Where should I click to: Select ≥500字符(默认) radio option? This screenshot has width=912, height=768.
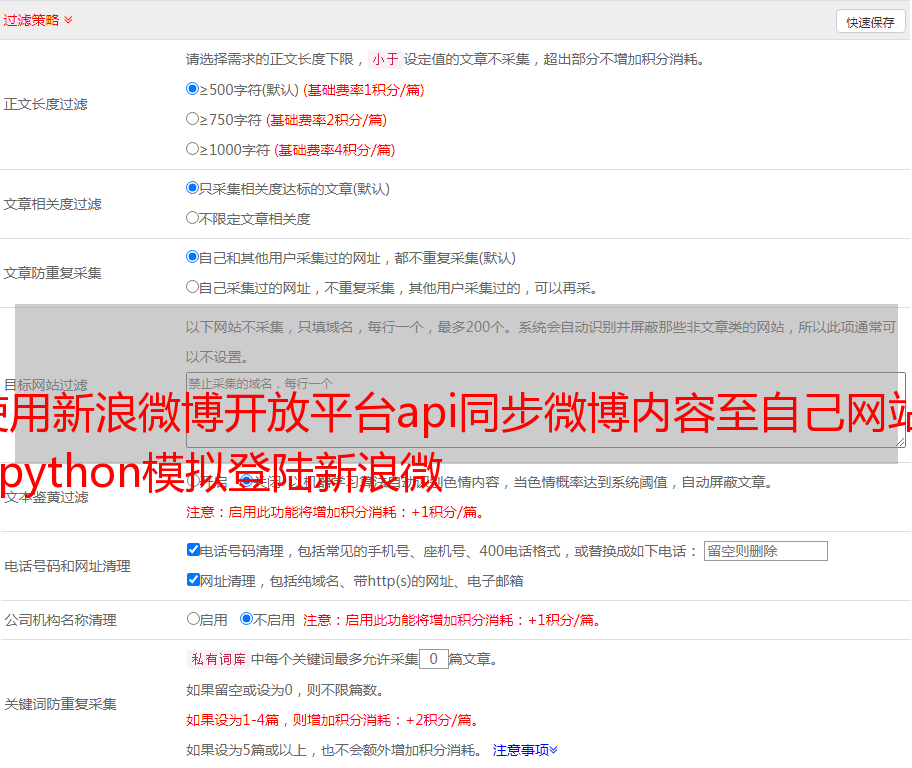point(193,89)
